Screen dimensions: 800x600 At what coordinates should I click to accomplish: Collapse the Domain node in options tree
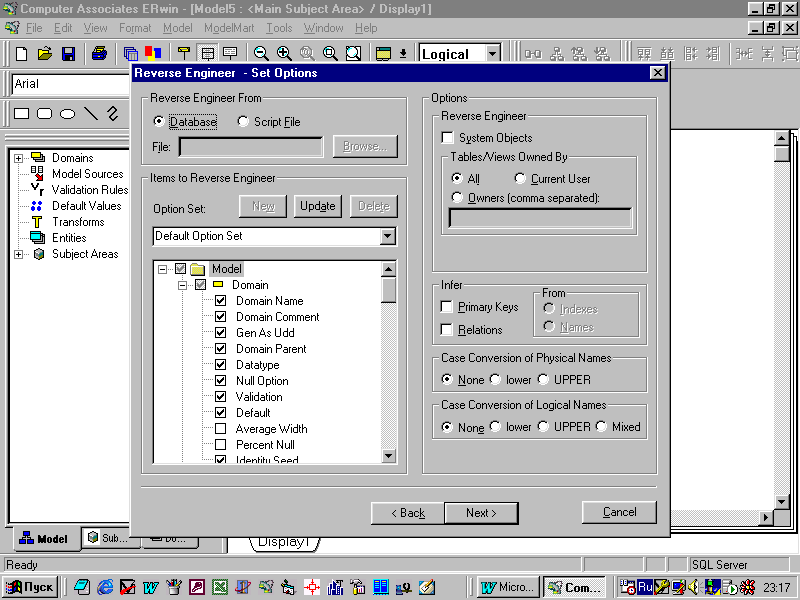182,285
